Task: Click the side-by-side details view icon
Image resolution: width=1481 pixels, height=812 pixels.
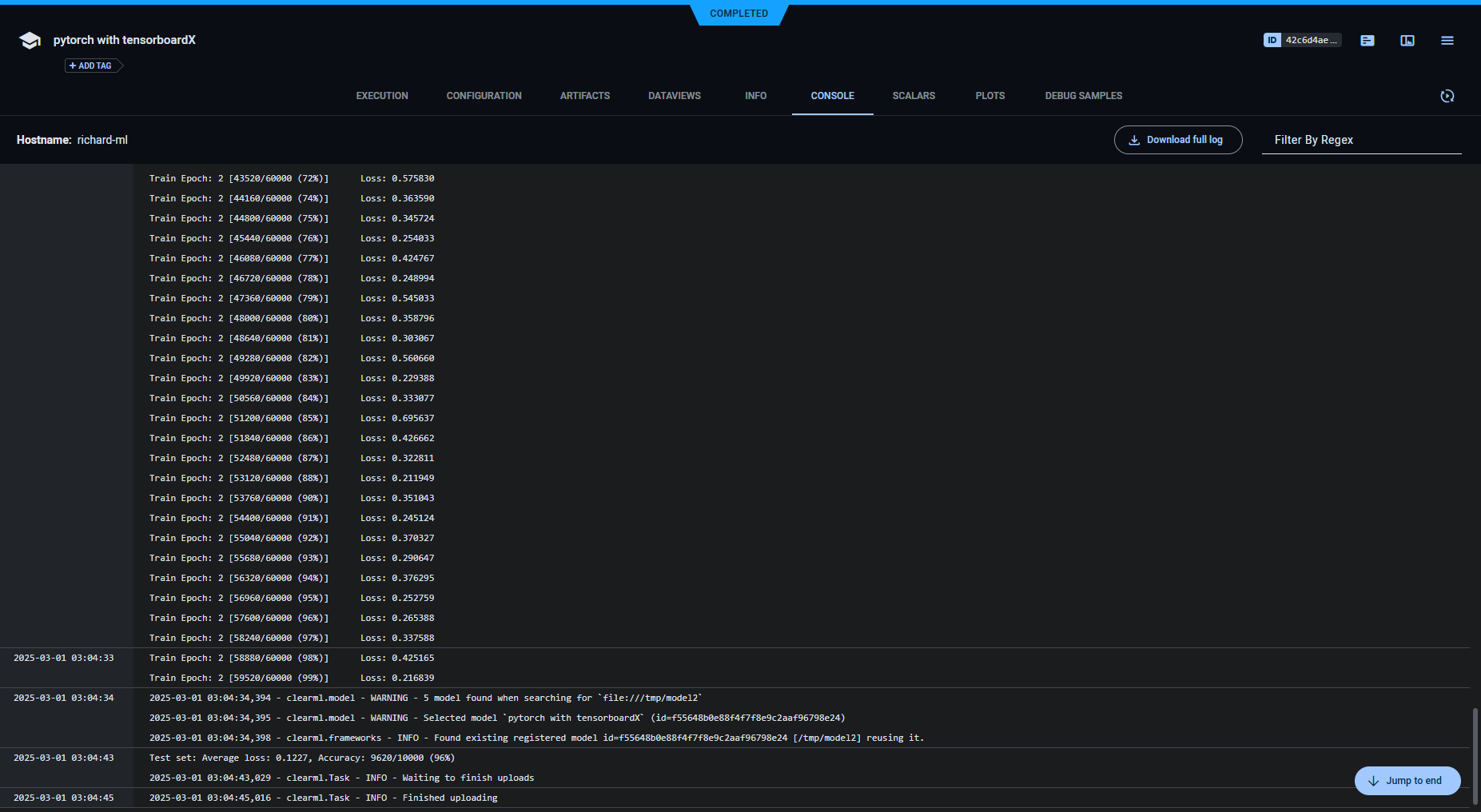Action: click(x=1407, y=40)
